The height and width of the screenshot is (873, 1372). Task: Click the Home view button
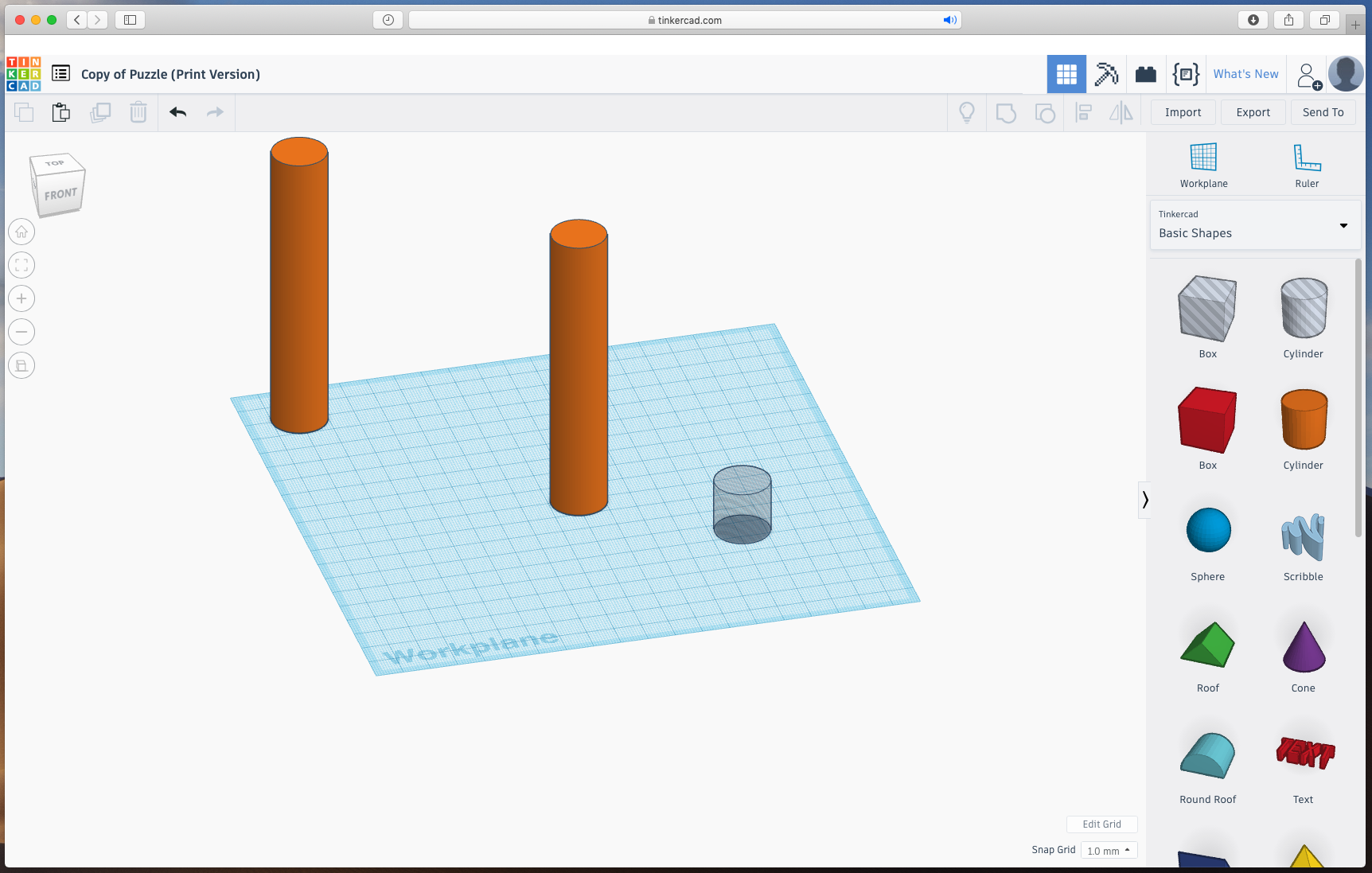tap(21, 232)
